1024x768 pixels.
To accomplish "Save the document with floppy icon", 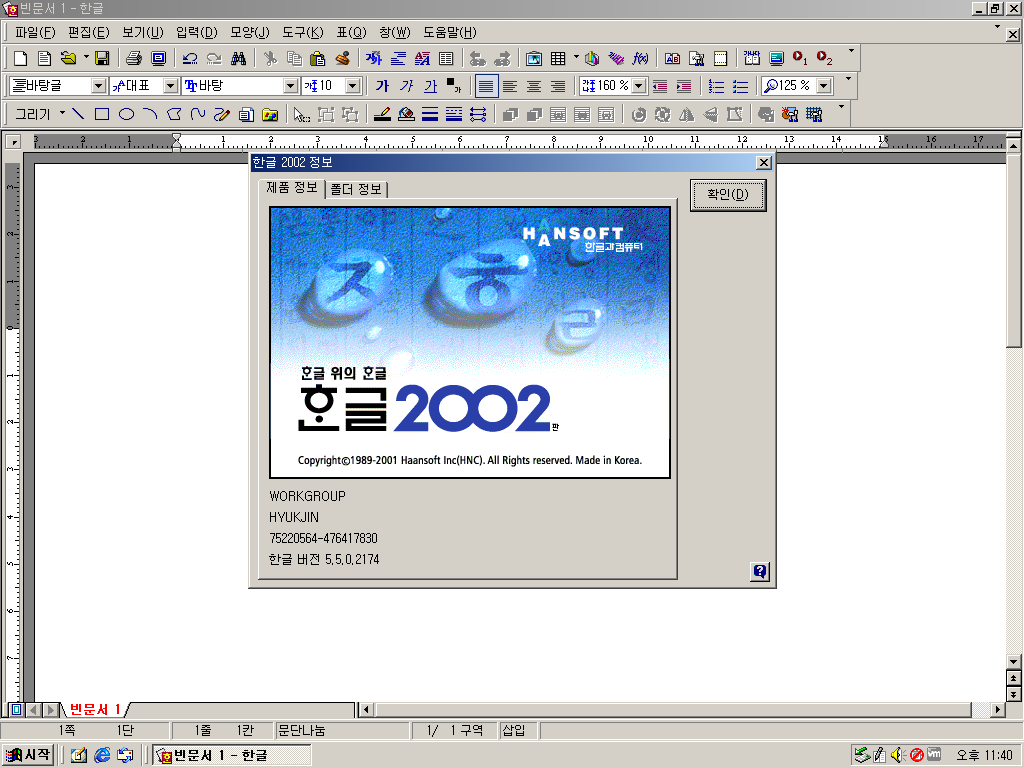I will pos(102,59).
